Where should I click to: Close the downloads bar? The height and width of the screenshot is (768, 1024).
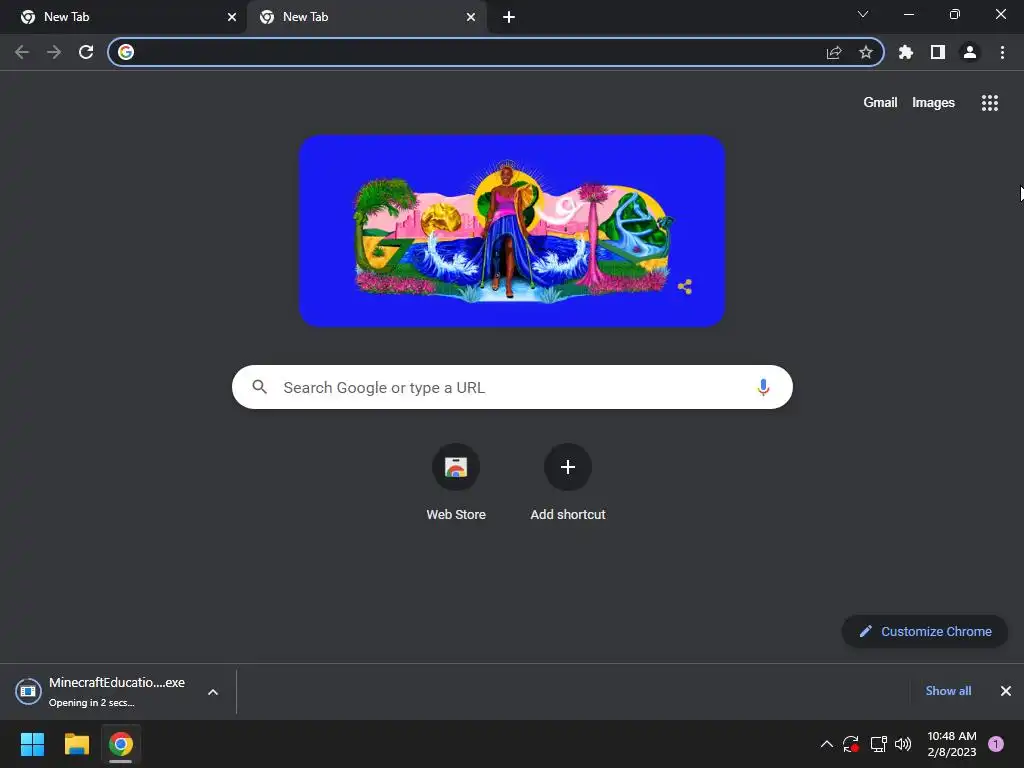pyautogui.click(x=1006, y=691)
